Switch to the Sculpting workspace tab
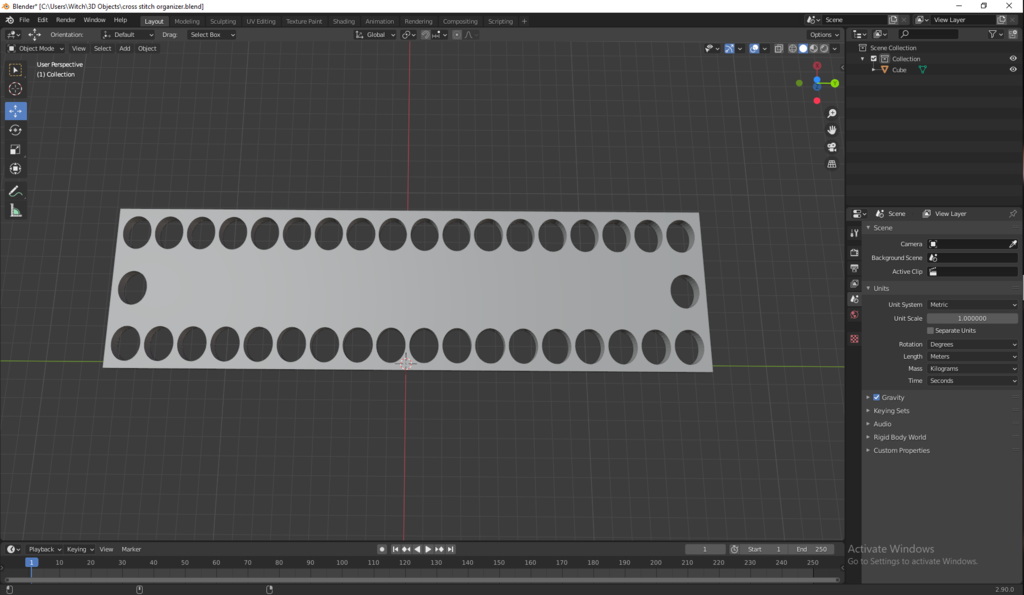1024x595 pixels. pyautogui.click(x=223, y=21)
